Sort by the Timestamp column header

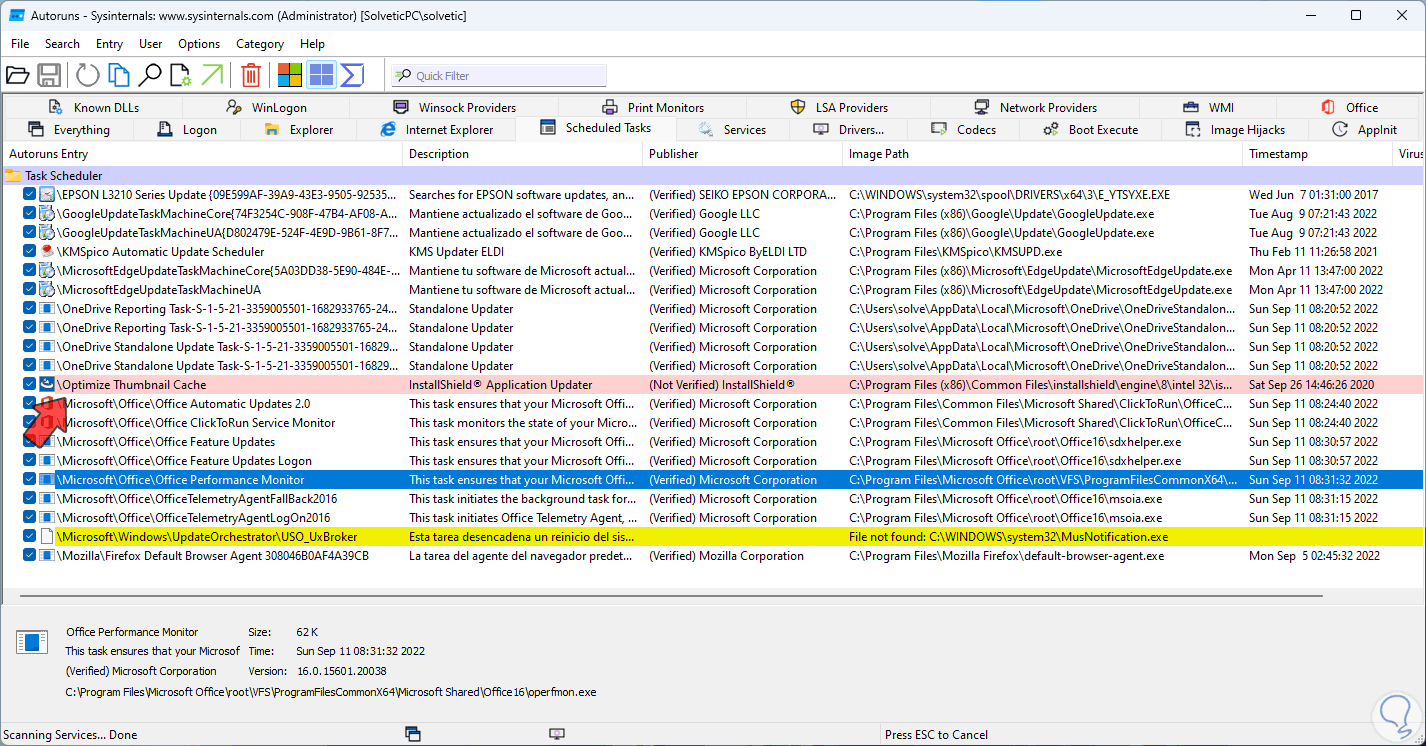(1318, 154)
